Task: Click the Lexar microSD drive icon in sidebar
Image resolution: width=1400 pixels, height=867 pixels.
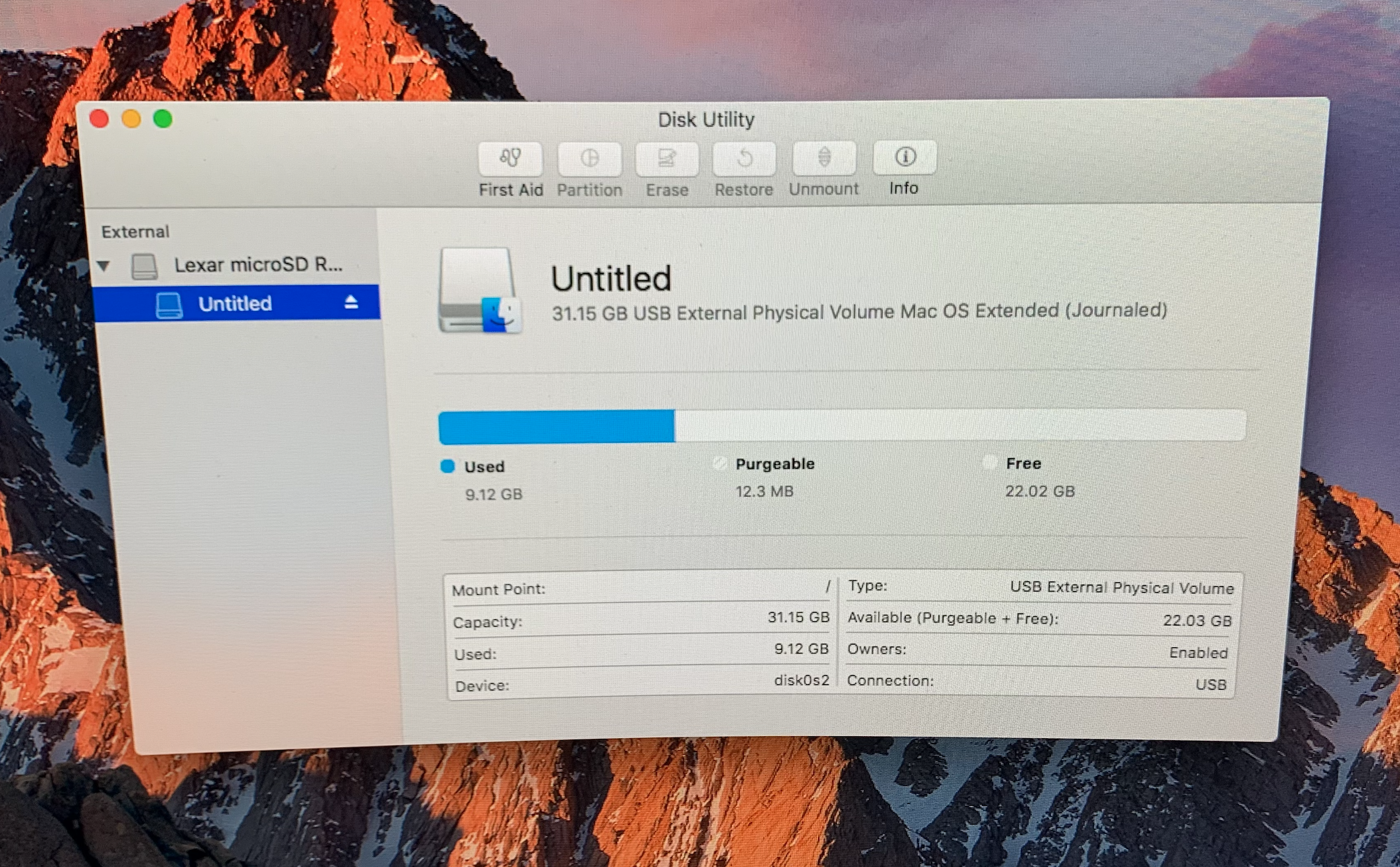Action: coord(144,266)
